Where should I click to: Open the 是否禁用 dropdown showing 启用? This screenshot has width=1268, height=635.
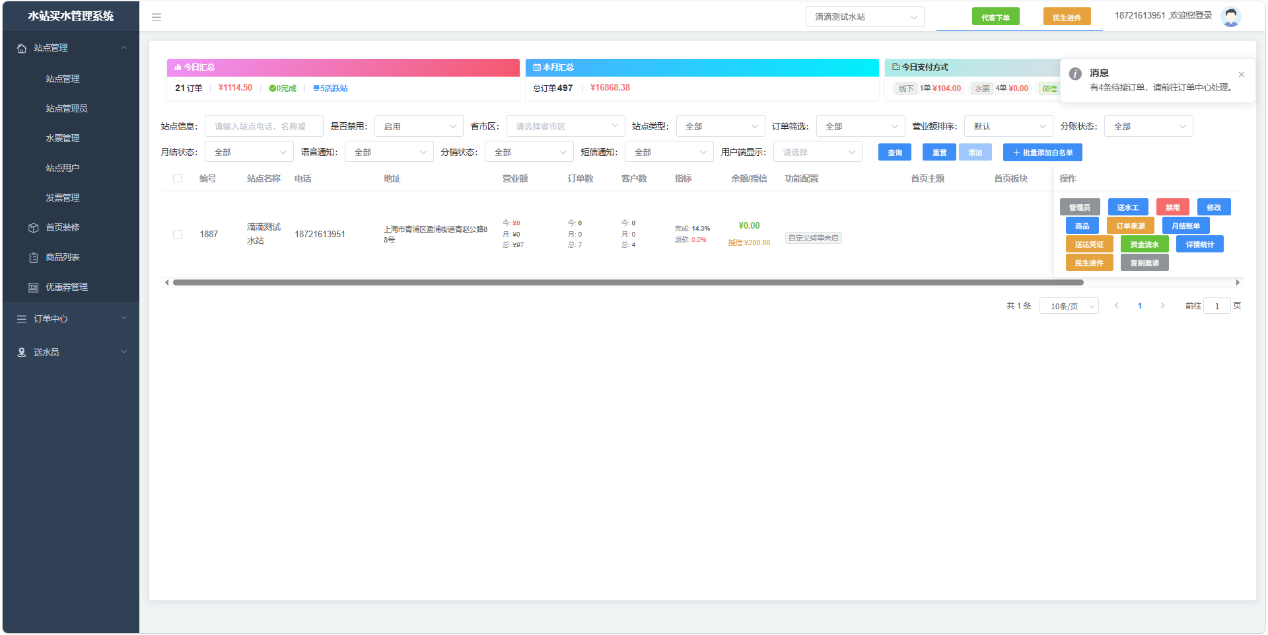tap(419, 126)
